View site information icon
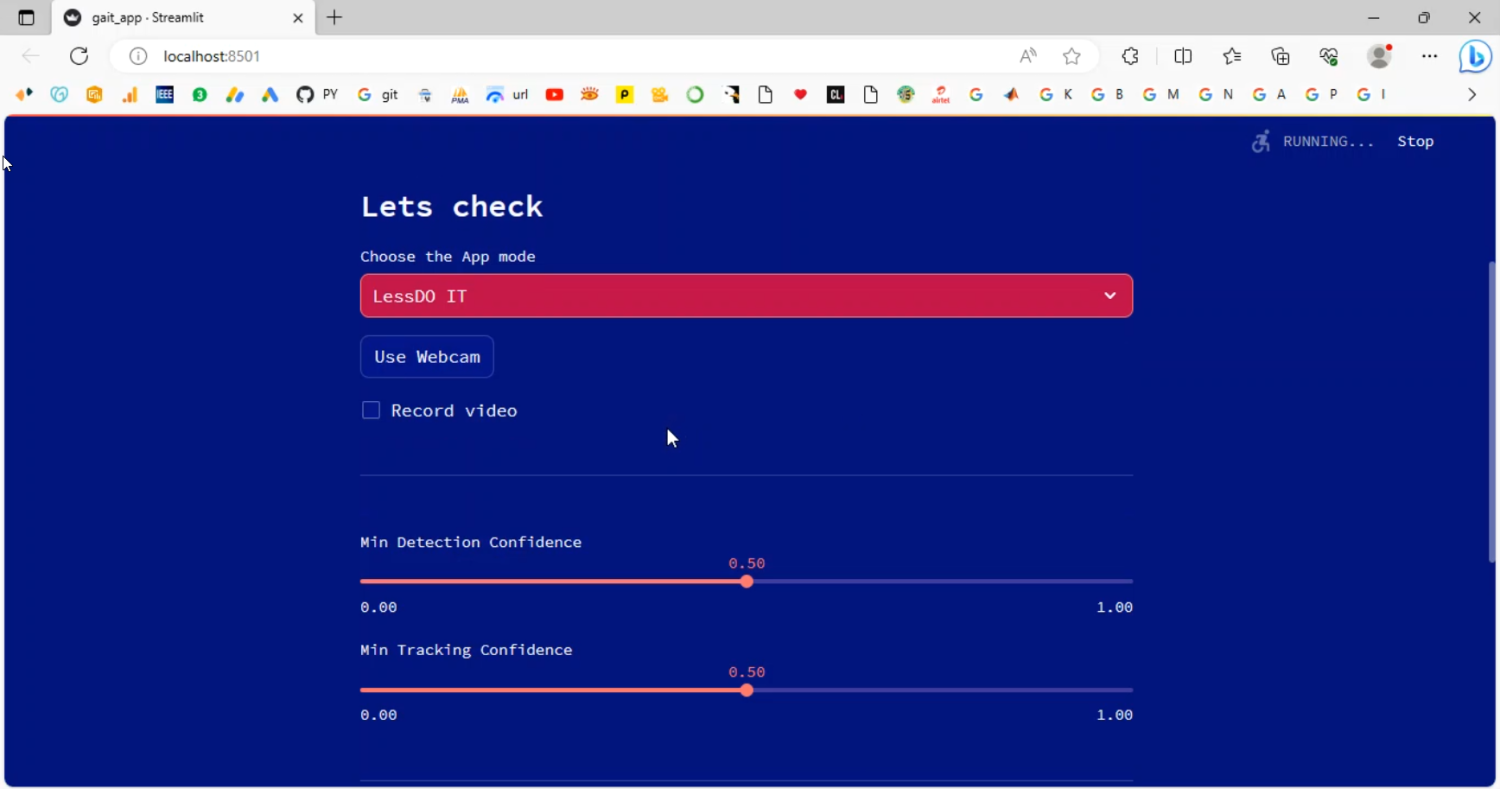The width and height of the screenshot is (1500, 789). [x=138, y=56]
